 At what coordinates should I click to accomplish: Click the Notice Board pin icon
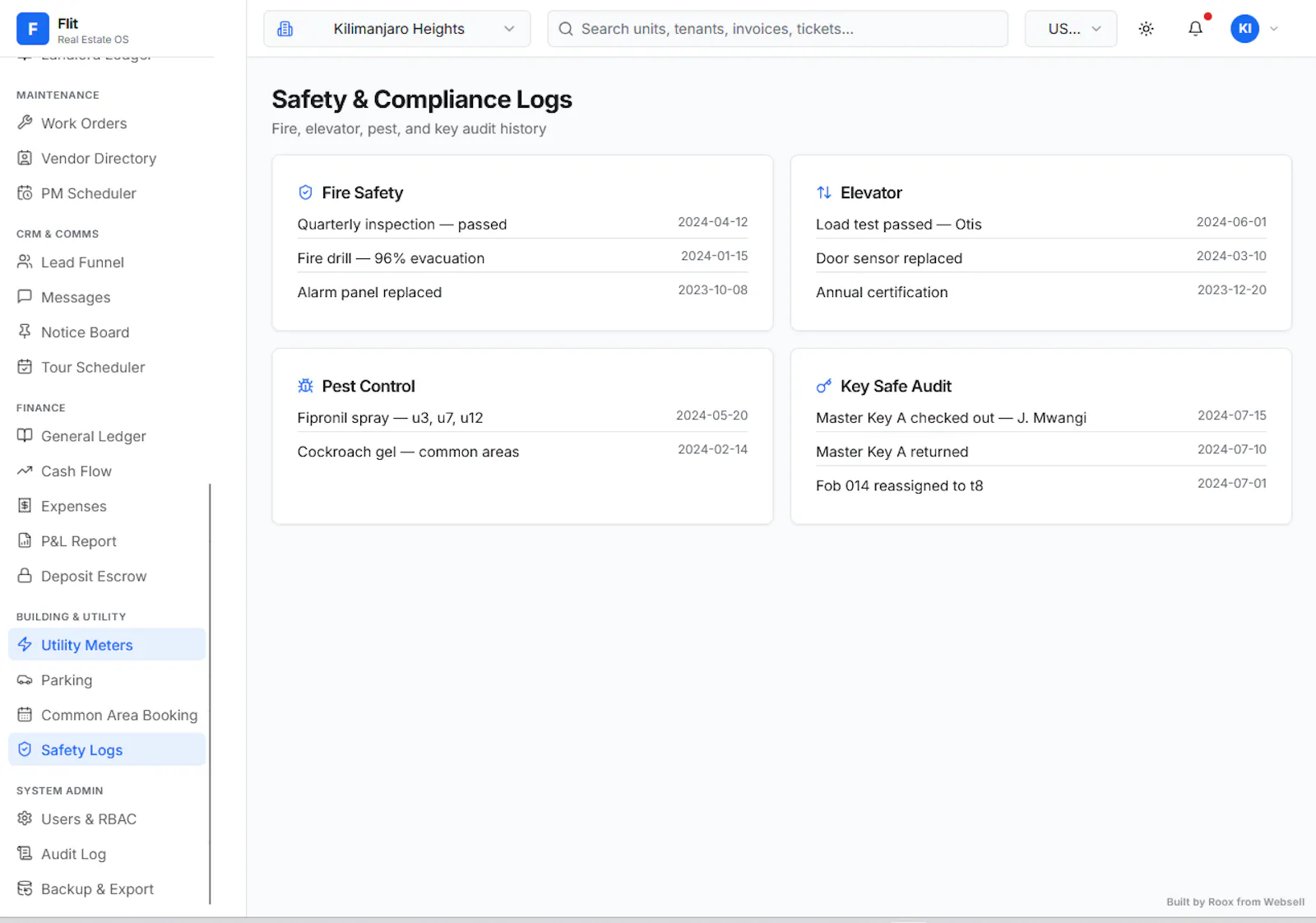point(25,332)
